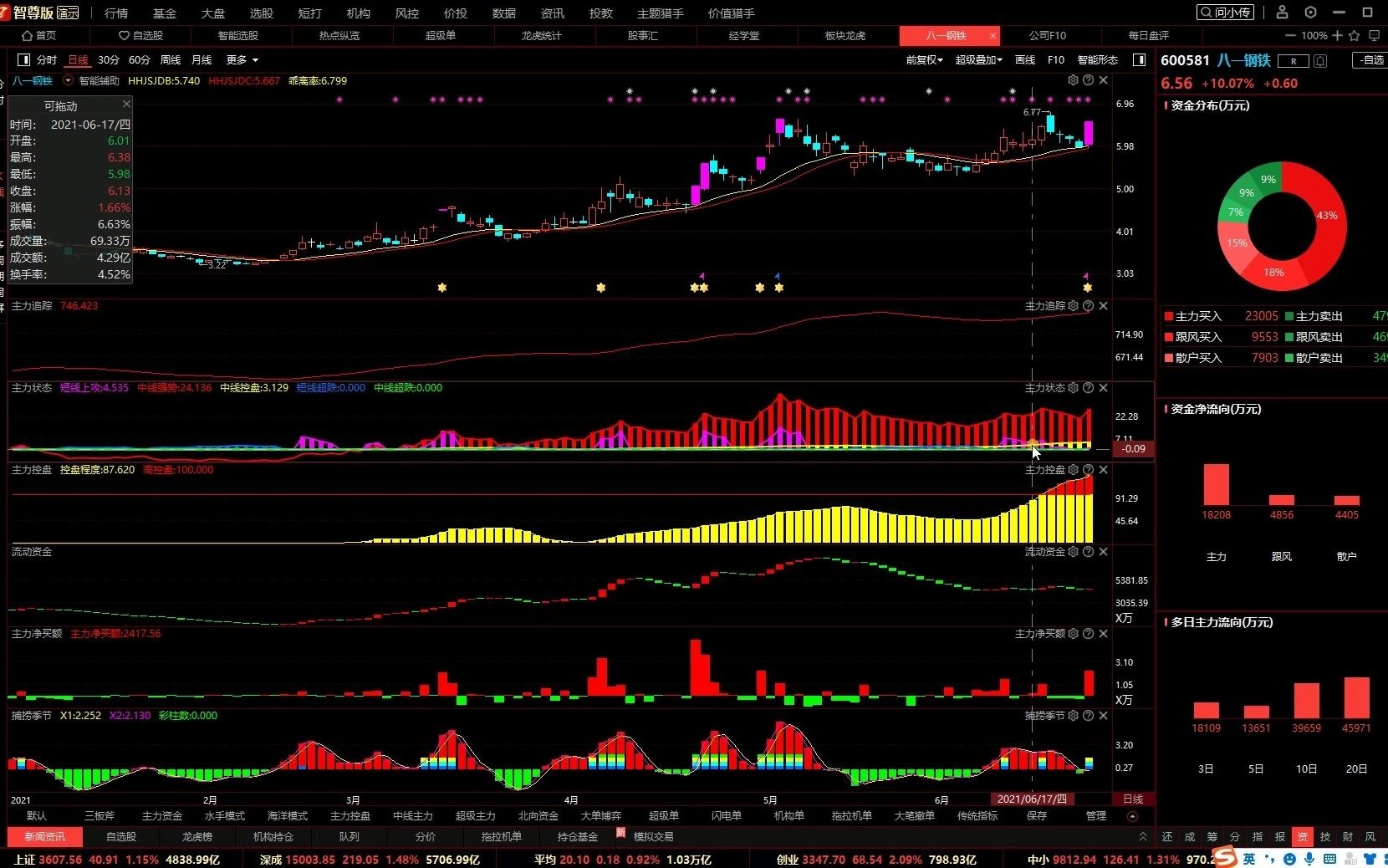Toggle the right sidebar layout icon
Screen dimensions: 1388x868
pyautogui.click(x=1139, y=59)
